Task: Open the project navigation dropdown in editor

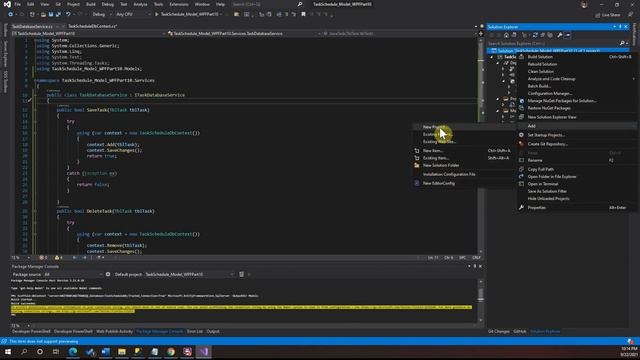Action: point(90,33)
